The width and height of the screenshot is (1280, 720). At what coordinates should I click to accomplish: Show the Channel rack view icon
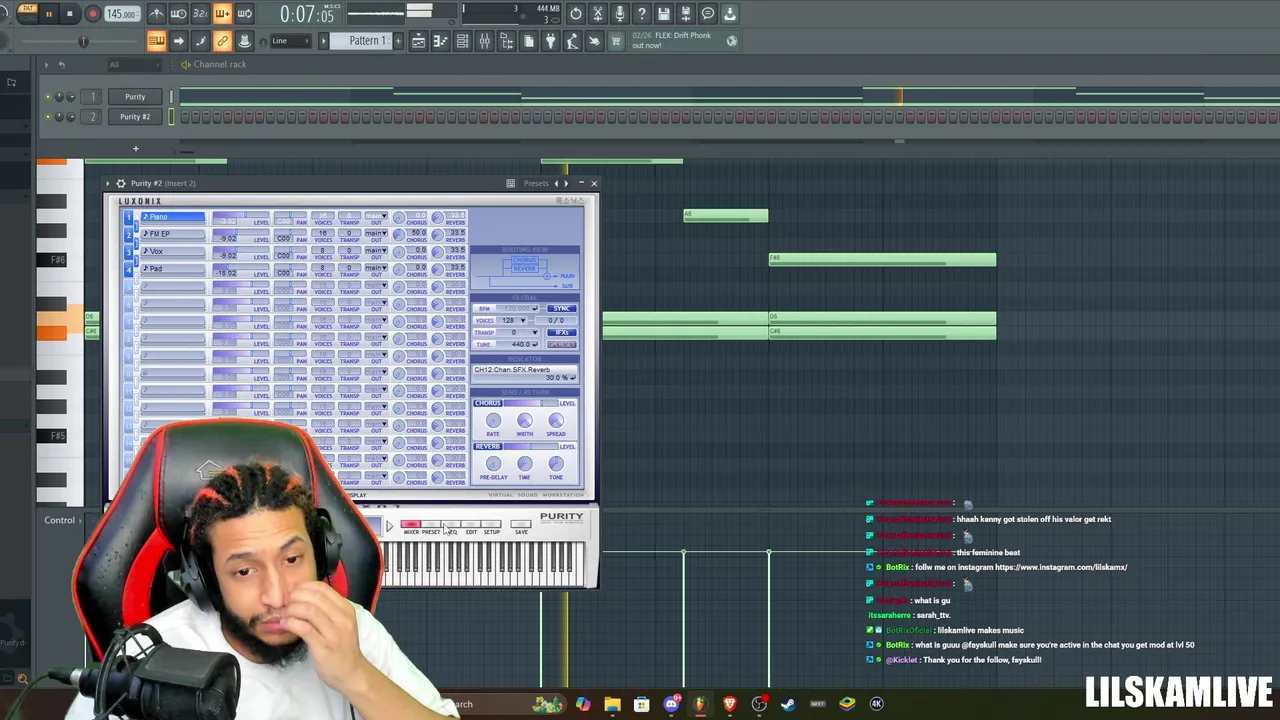(462, 41)
